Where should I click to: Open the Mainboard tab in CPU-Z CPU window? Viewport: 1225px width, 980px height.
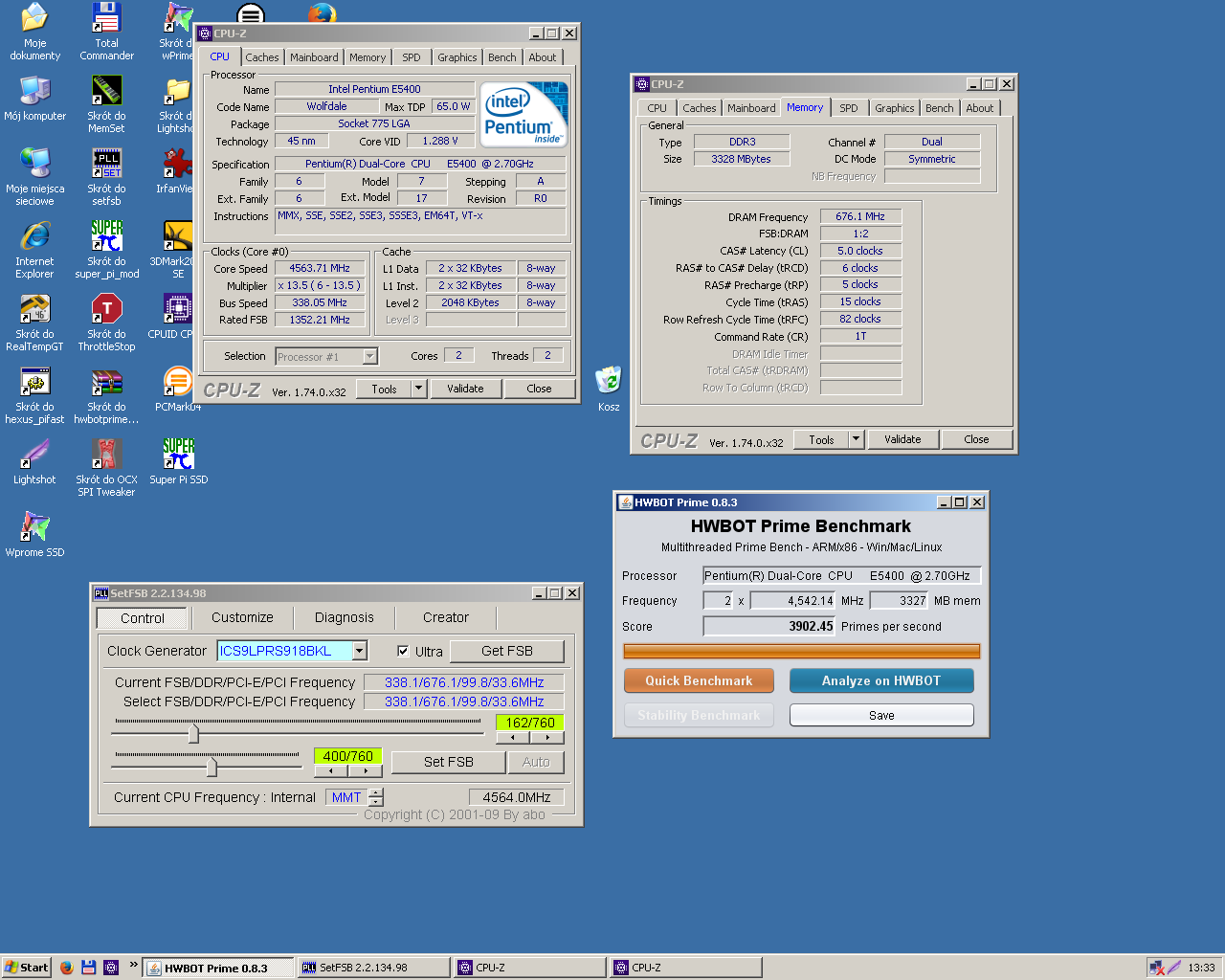(x=314, y=57)
